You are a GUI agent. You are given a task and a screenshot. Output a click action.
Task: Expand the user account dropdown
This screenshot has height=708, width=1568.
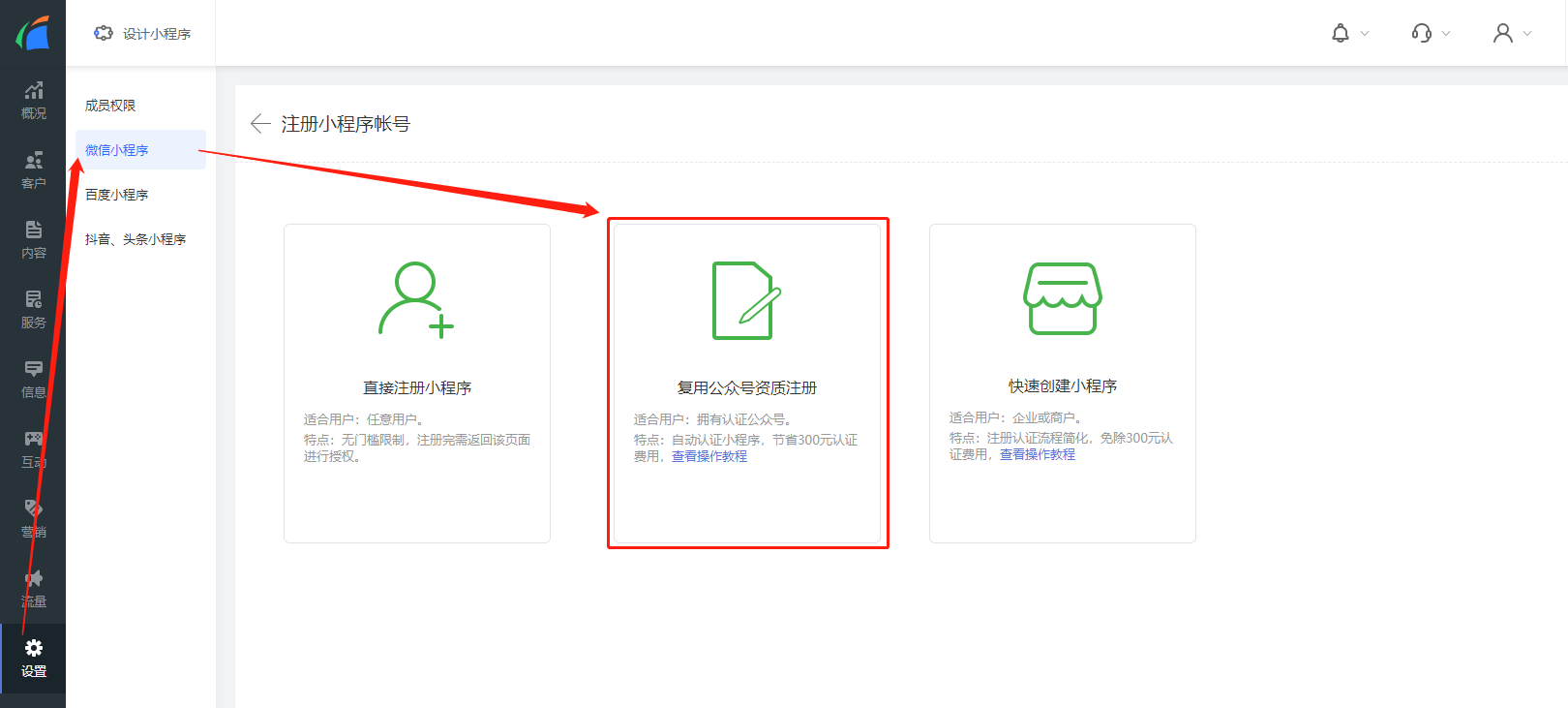tap(1512, 34)
